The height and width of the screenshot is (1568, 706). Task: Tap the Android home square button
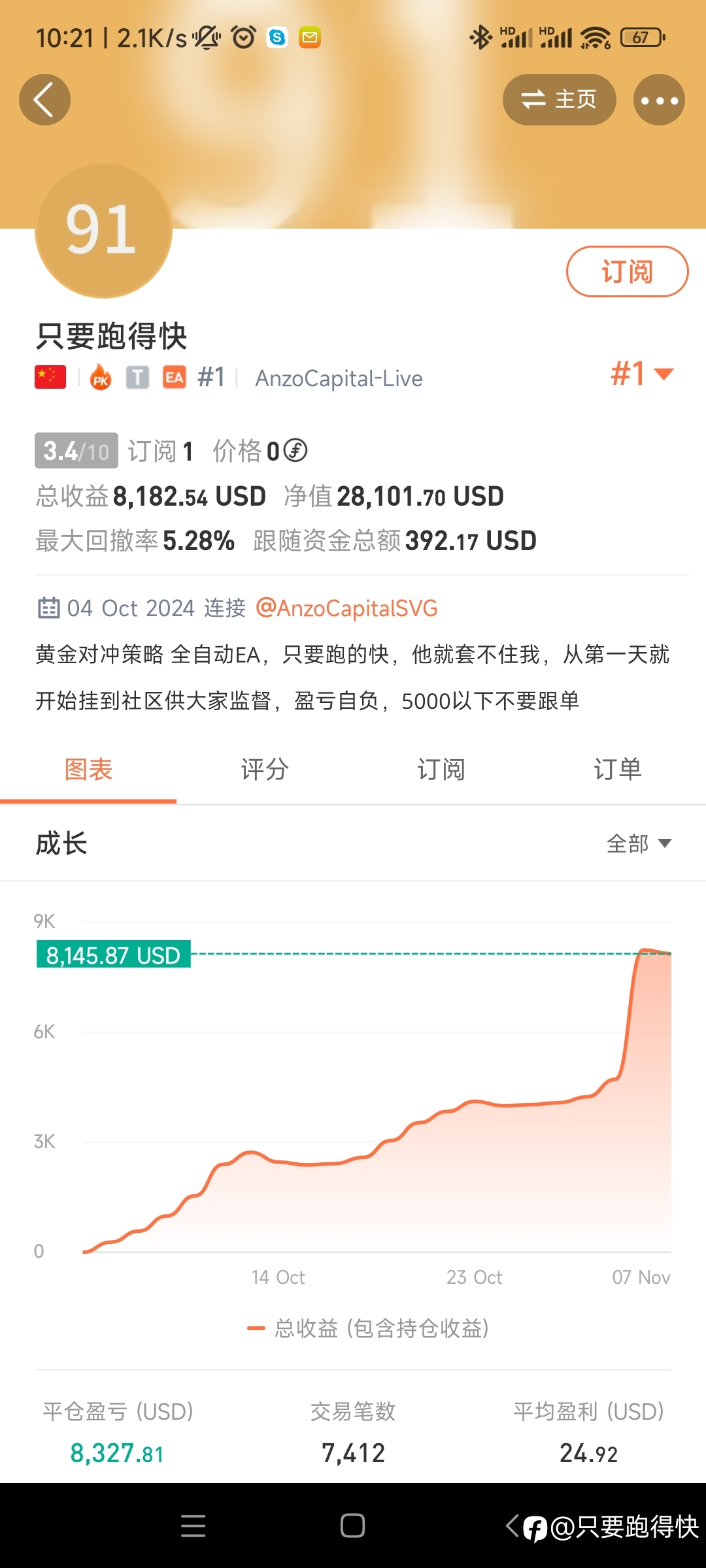pyautogui.click(x=352, y=1526)
